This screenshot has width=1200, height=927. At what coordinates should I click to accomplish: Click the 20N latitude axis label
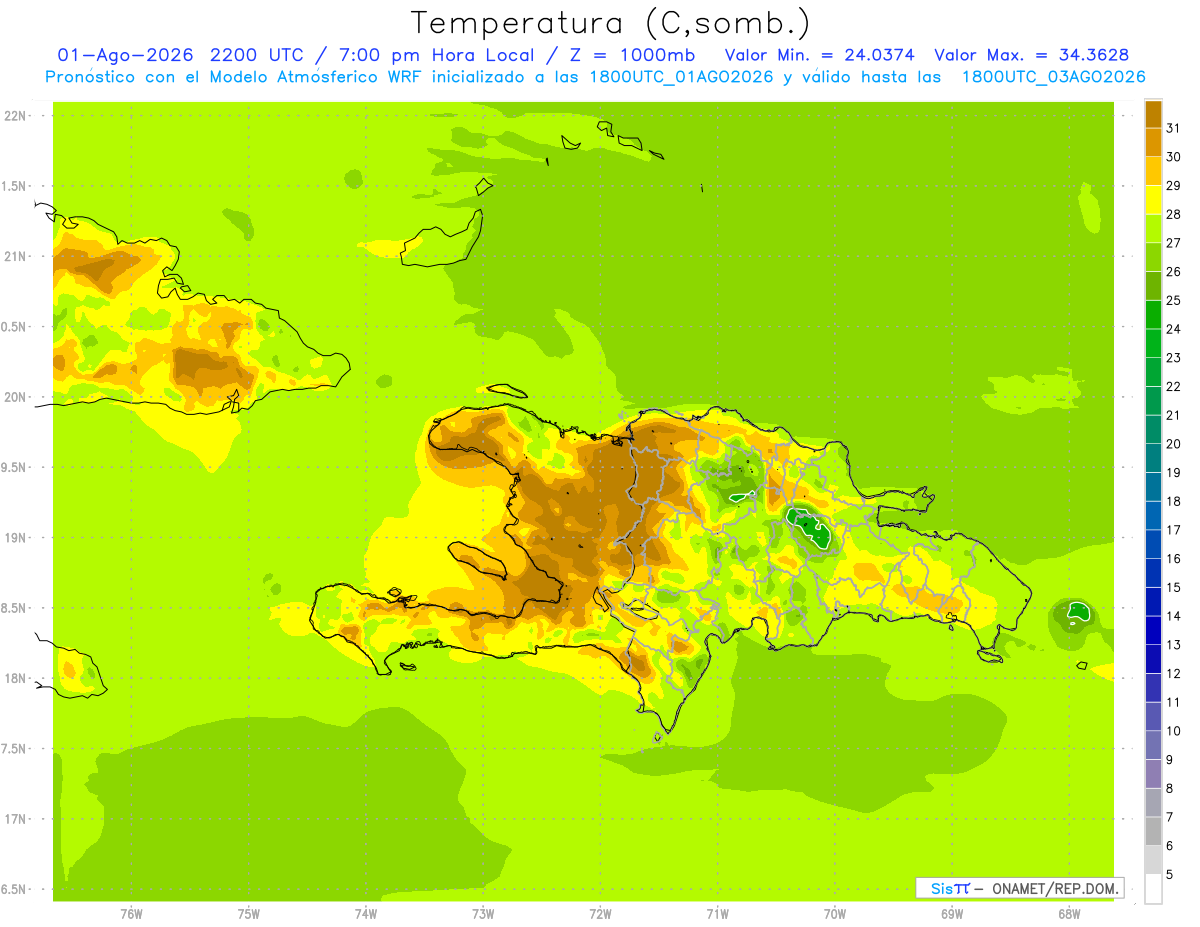pyautogui.click(x=15, y=397)
